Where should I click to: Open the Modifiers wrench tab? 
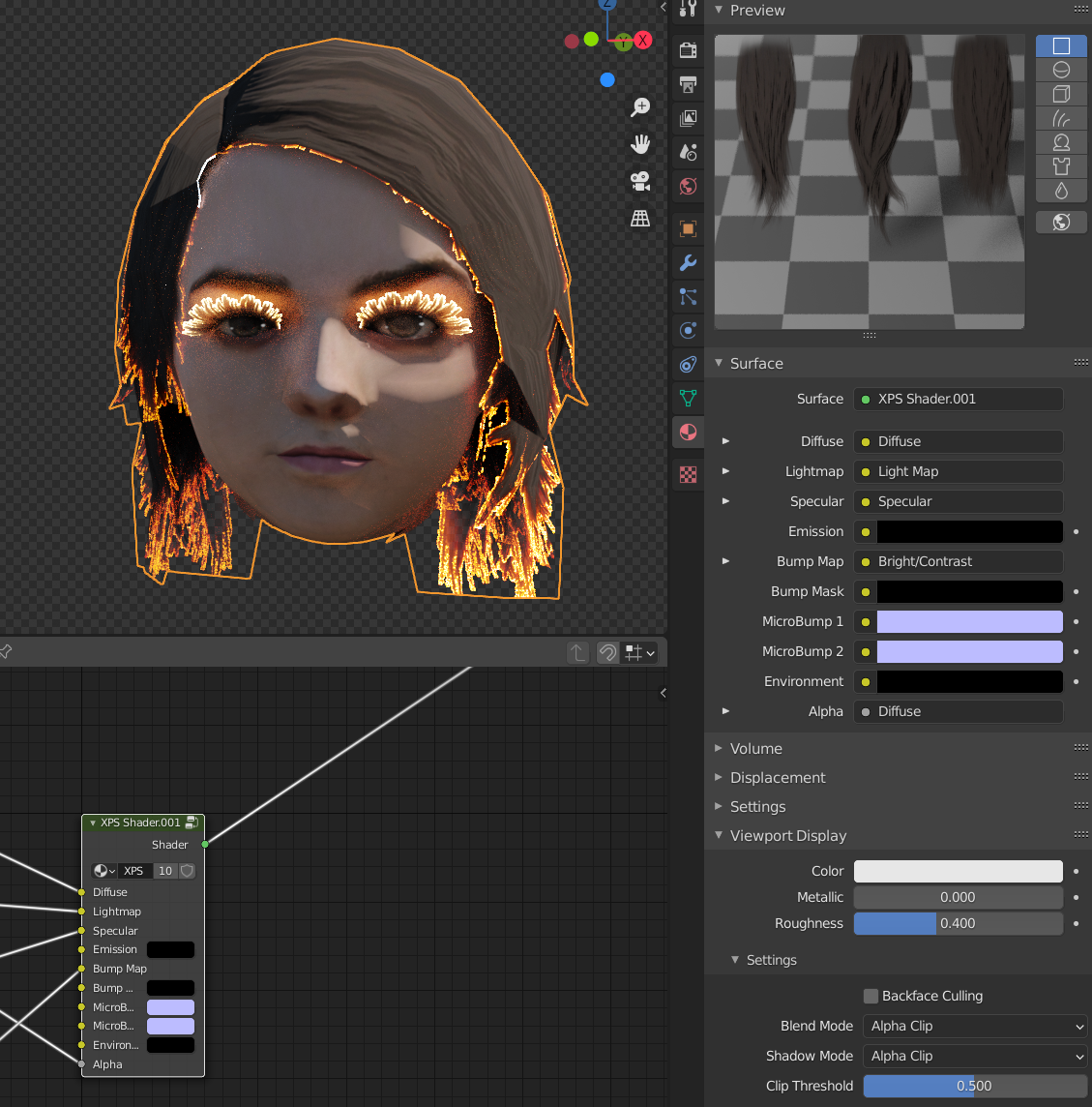[x=689, y=263]
